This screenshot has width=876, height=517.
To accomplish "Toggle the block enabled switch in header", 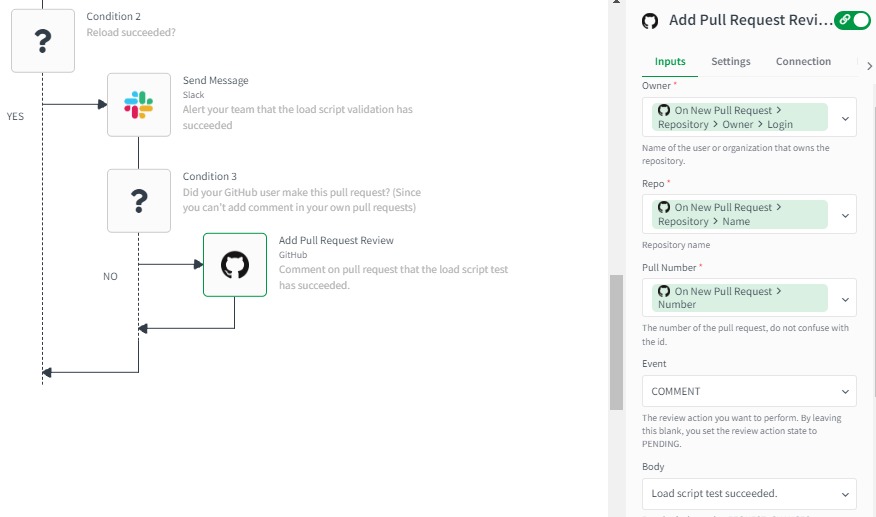I will (853, 20).
